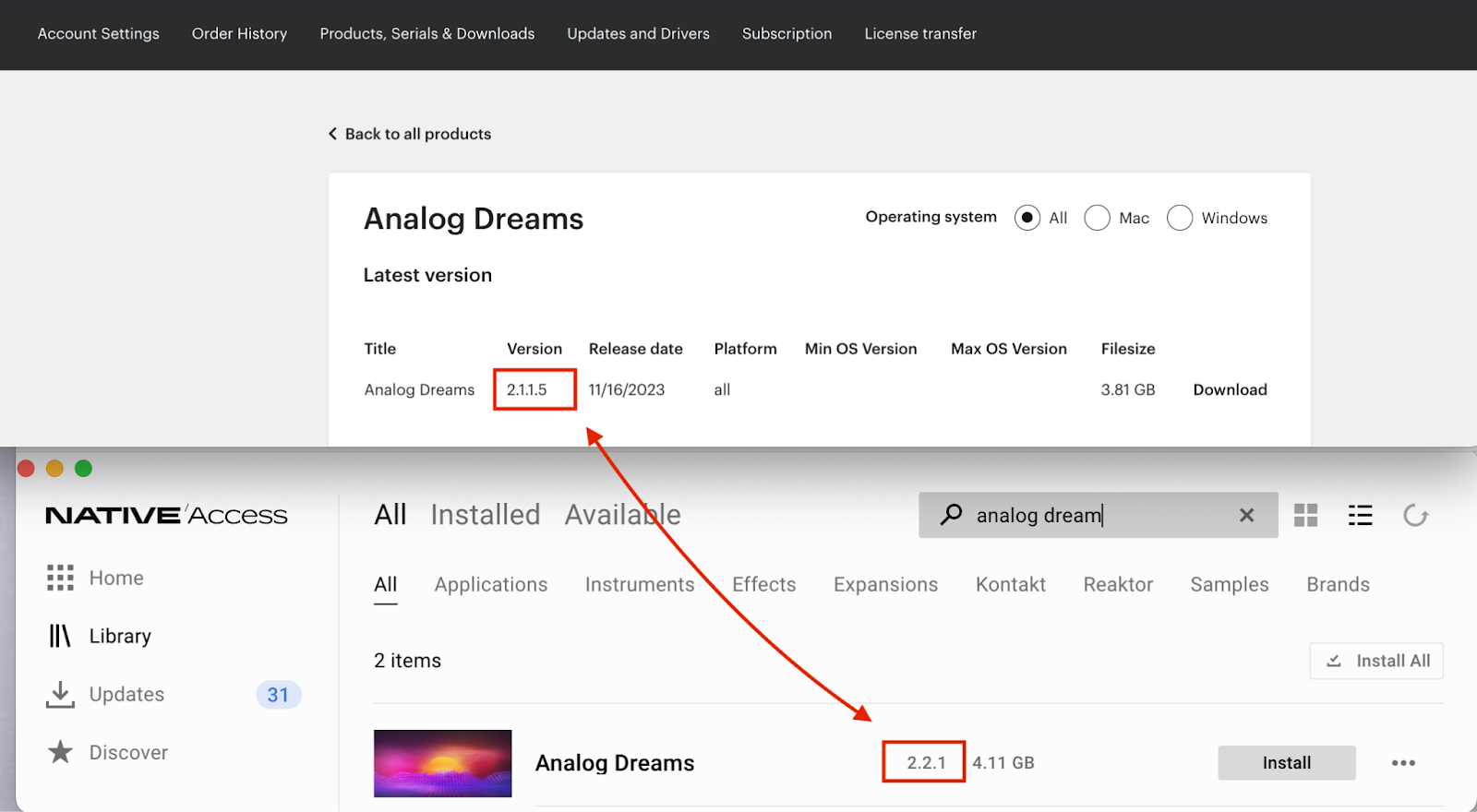Select the Mac operating system radio button
The image size is (1477, 812).
click(x=1097, y=218)
